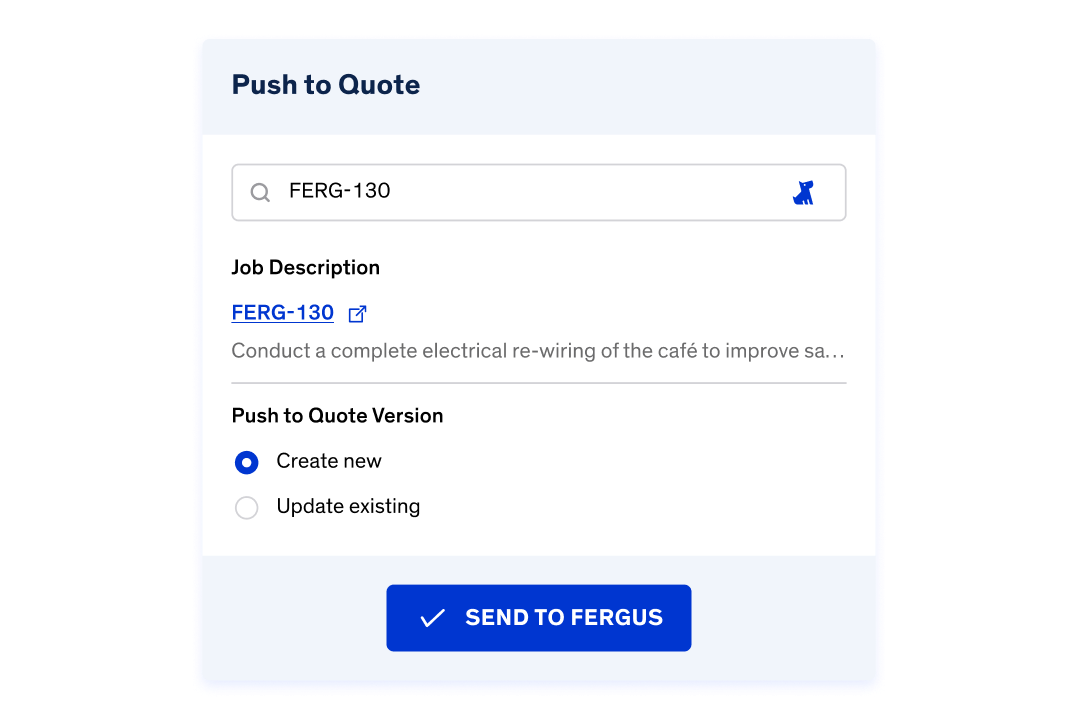This screenshot has height=728, width=1080.
Task: Click the FERG-130 text inside search box
Action: click(x=340, y=191)
